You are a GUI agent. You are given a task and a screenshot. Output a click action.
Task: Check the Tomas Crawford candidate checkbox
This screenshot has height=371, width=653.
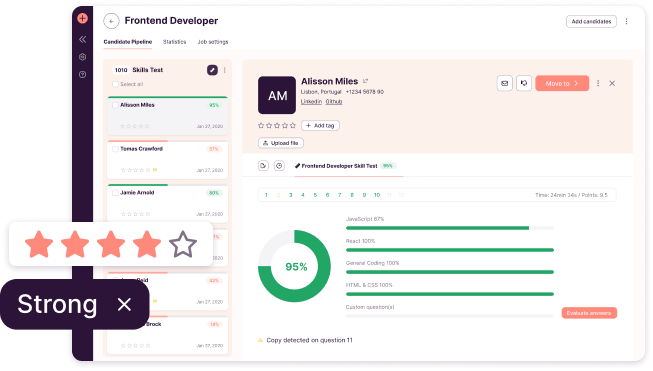115,149
